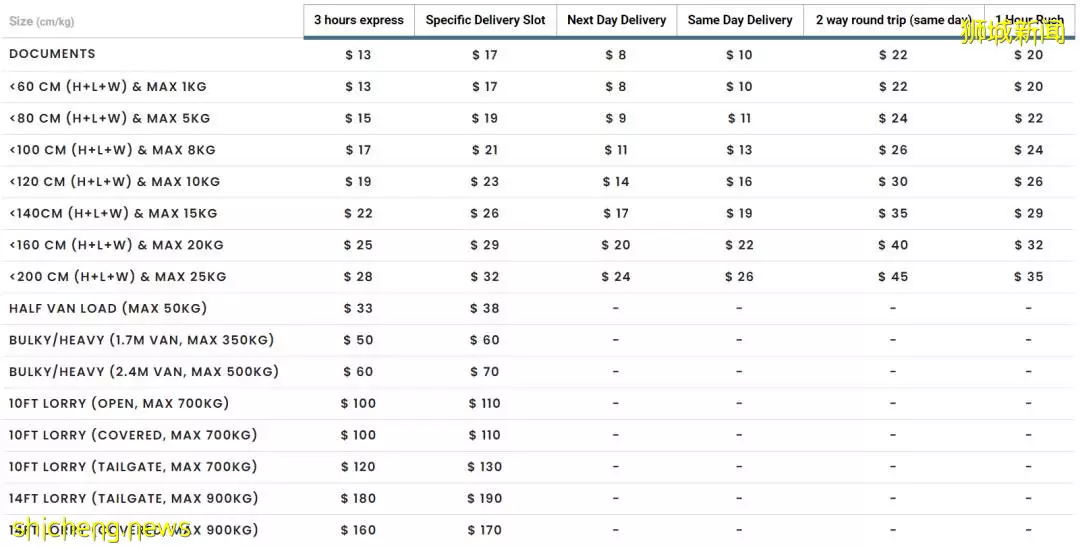The height and width of the screenshot is (548, 1080).
Task: Select 10FT LORRY (TAILGATE) row label
Action: 133,467
